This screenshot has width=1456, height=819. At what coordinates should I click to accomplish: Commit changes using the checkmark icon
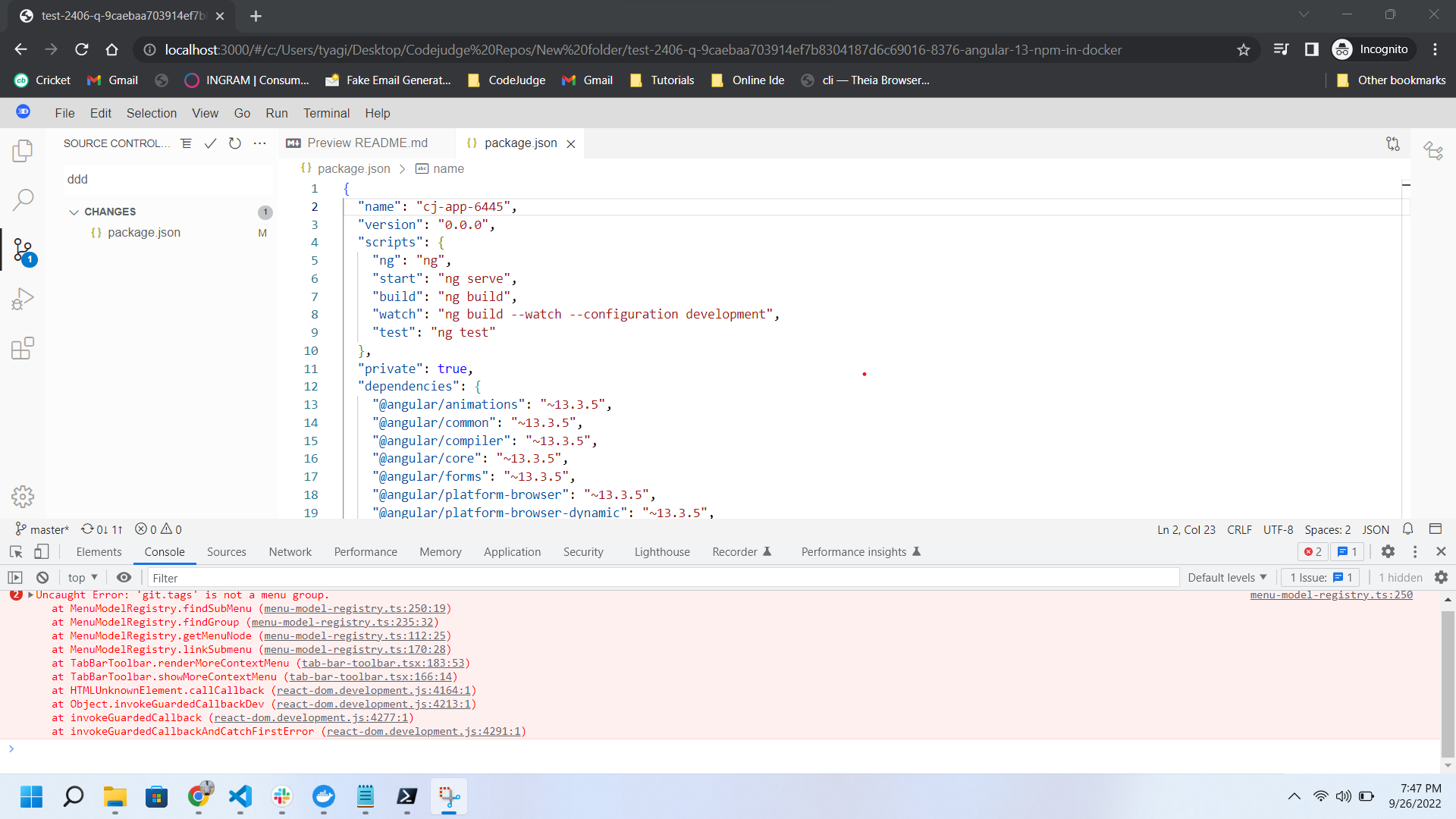[210, 143]
